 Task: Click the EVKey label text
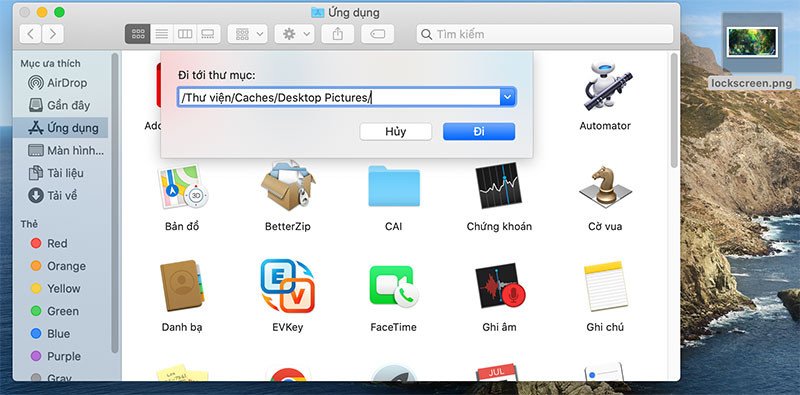tap(288, 327)
